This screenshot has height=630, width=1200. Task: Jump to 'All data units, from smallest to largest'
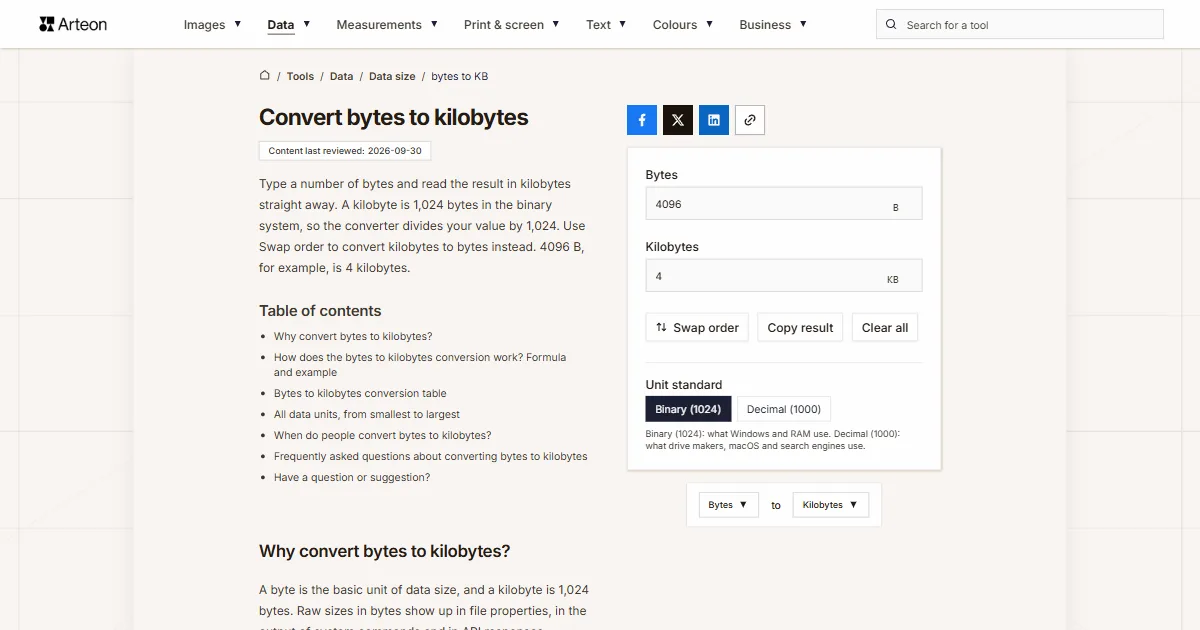pos(367,415)
